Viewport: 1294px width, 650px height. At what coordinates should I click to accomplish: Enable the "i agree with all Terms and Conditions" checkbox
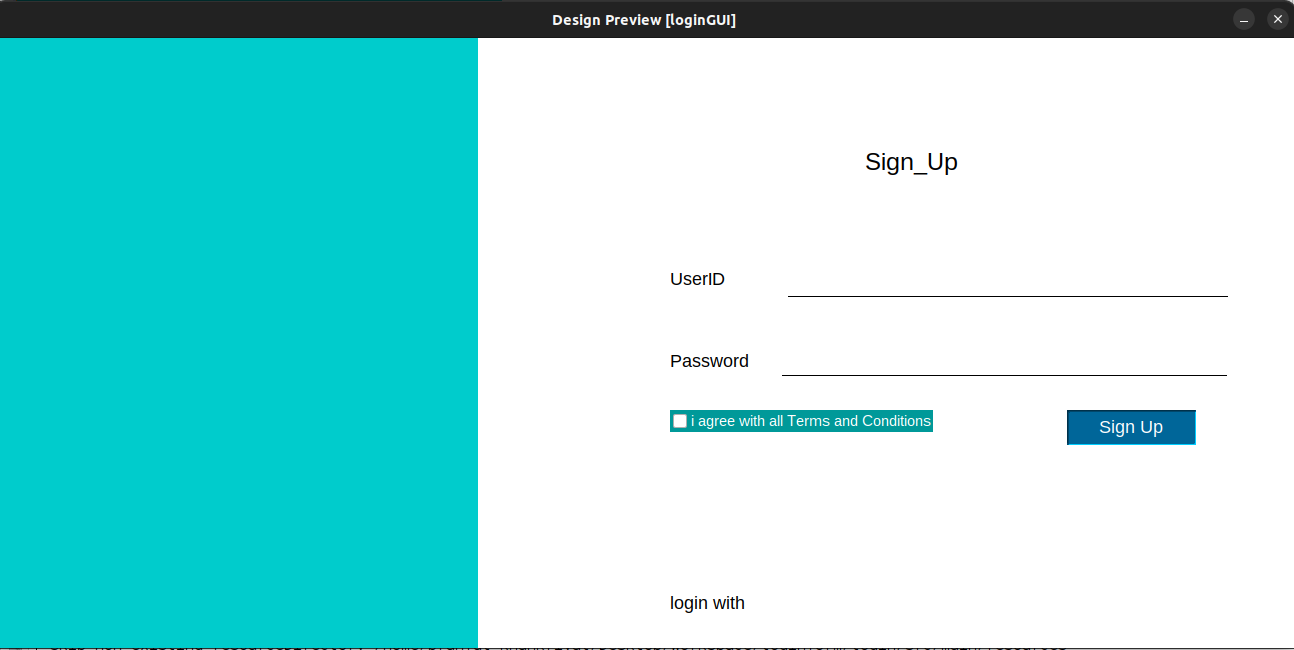click(x=680, y=421)
